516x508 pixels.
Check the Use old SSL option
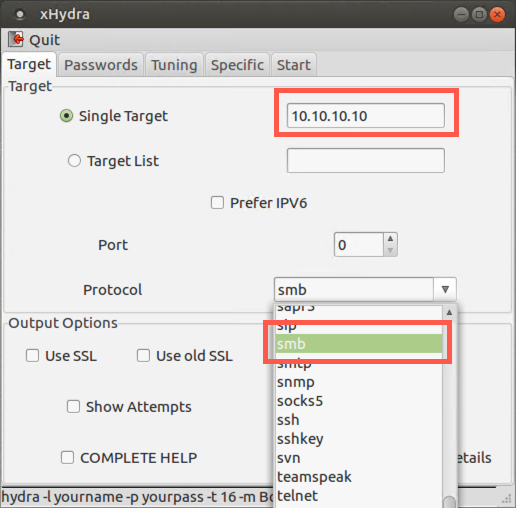[x=143, y=355]
